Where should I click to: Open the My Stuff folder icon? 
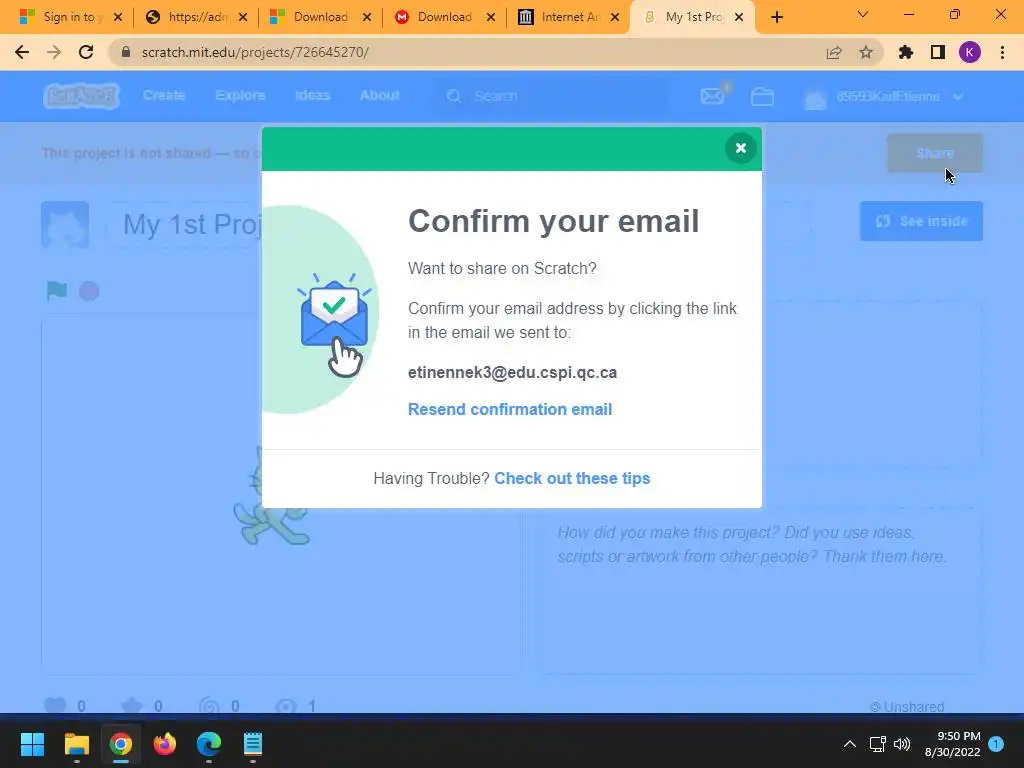click(762, 97)
